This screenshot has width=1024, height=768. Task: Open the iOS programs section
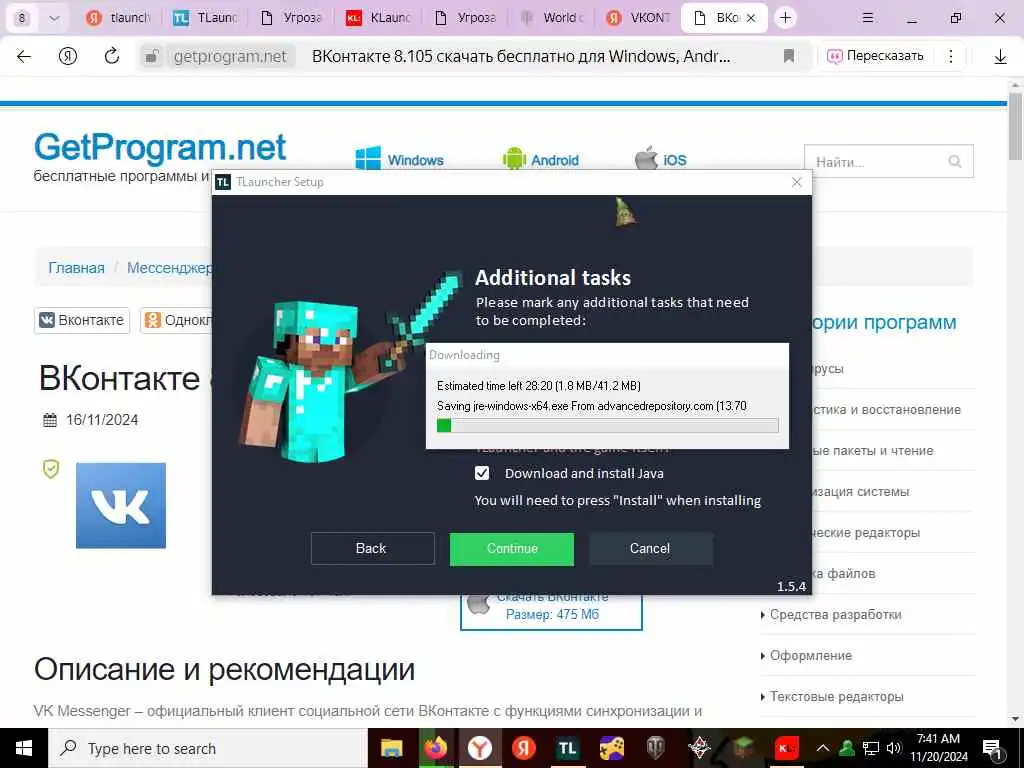661,159
